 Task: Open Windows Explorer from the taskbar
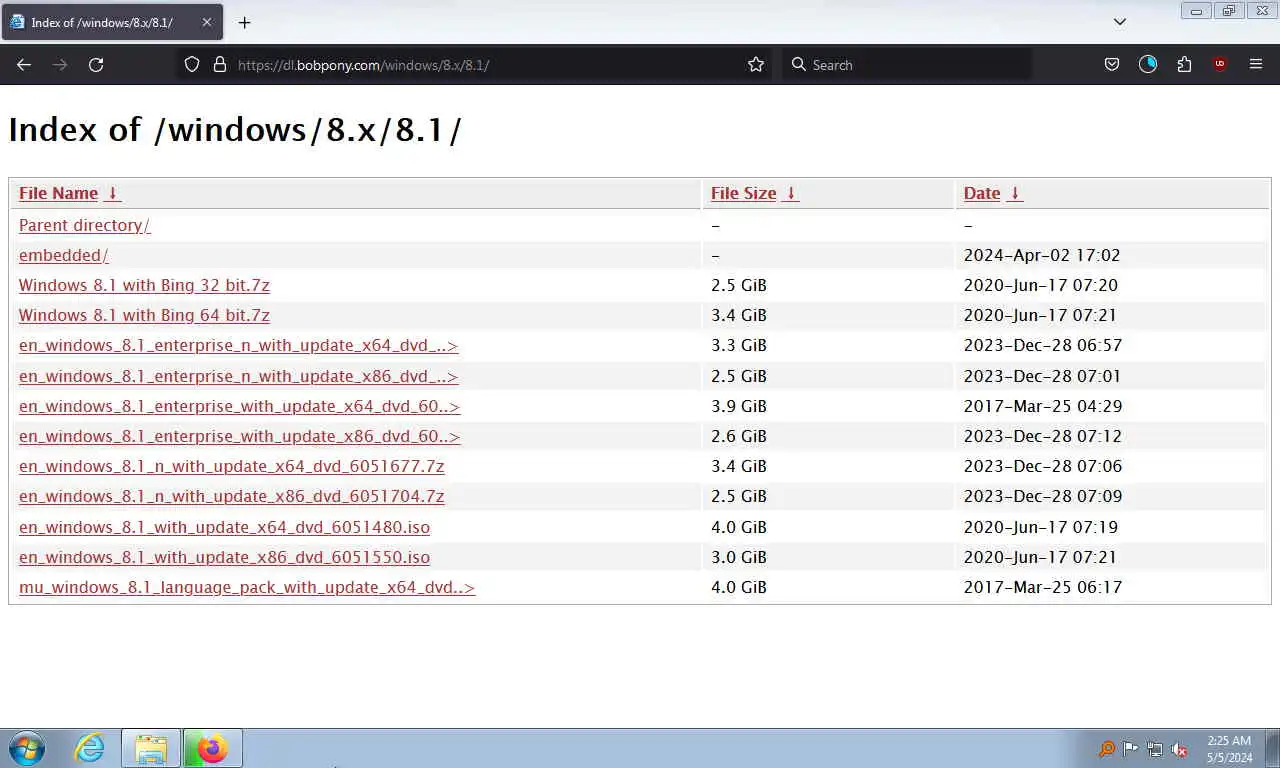(151, 748)
